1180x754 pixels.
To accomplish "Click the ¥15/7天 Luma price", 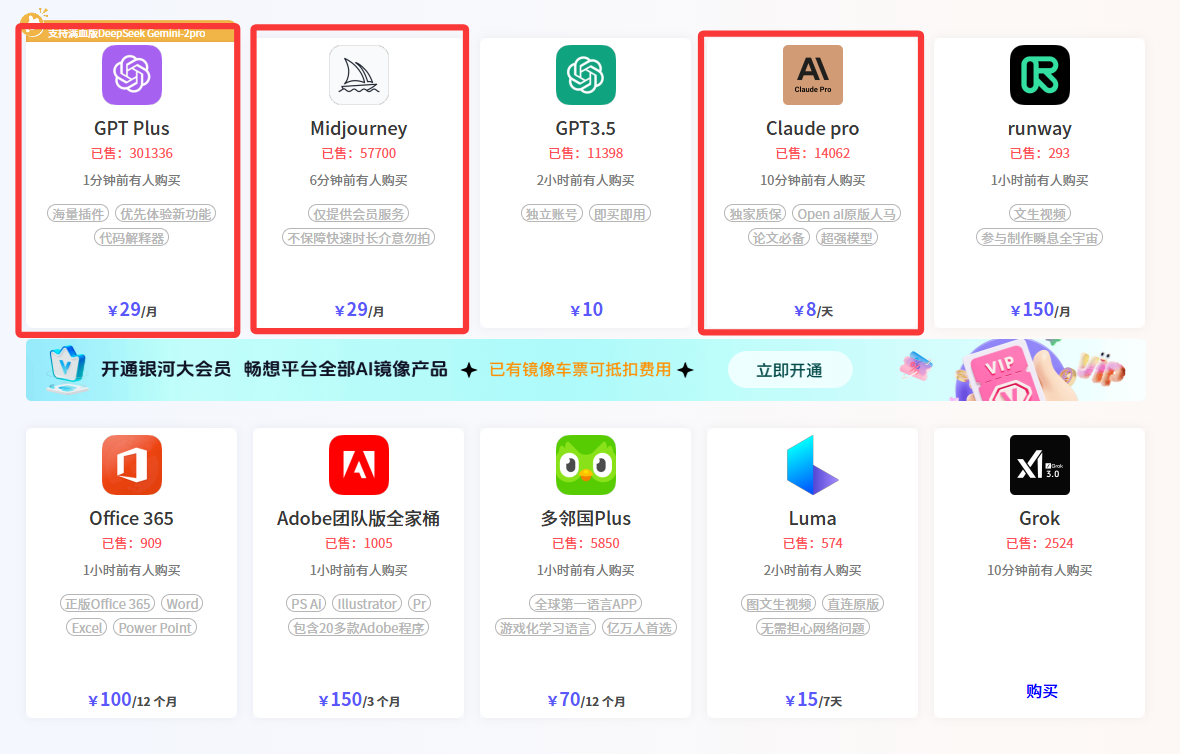I will click(813, 700).
